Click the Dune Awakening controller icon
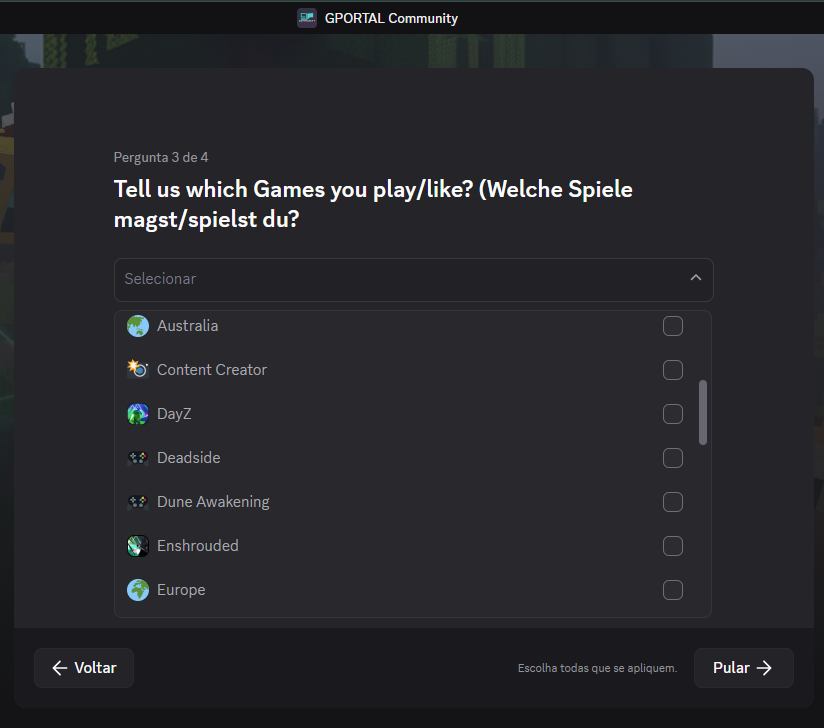The height and width of the screenshot is (728, 824). click(x=138, y=502)
